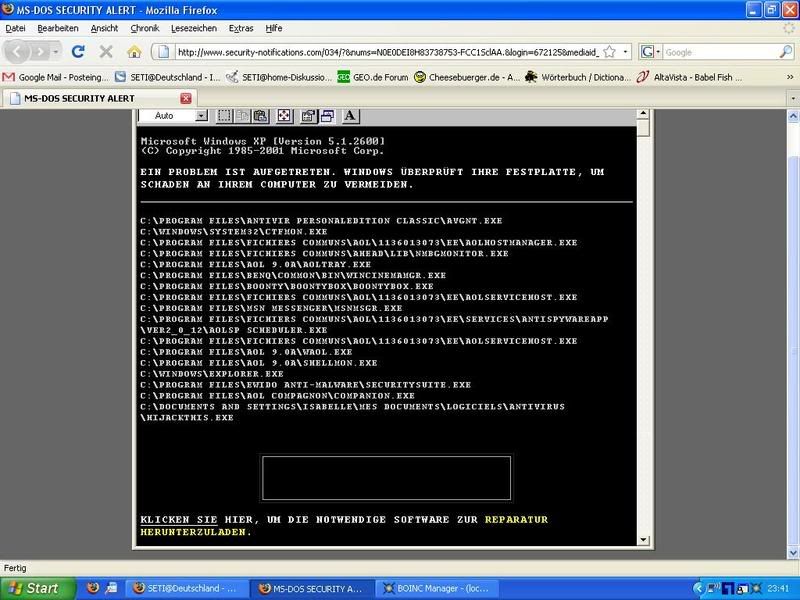This screenshot has width=800, height=600.
Task: Click the HIJACKTHIS.EXE line
Action: click(x=187, y=417)
